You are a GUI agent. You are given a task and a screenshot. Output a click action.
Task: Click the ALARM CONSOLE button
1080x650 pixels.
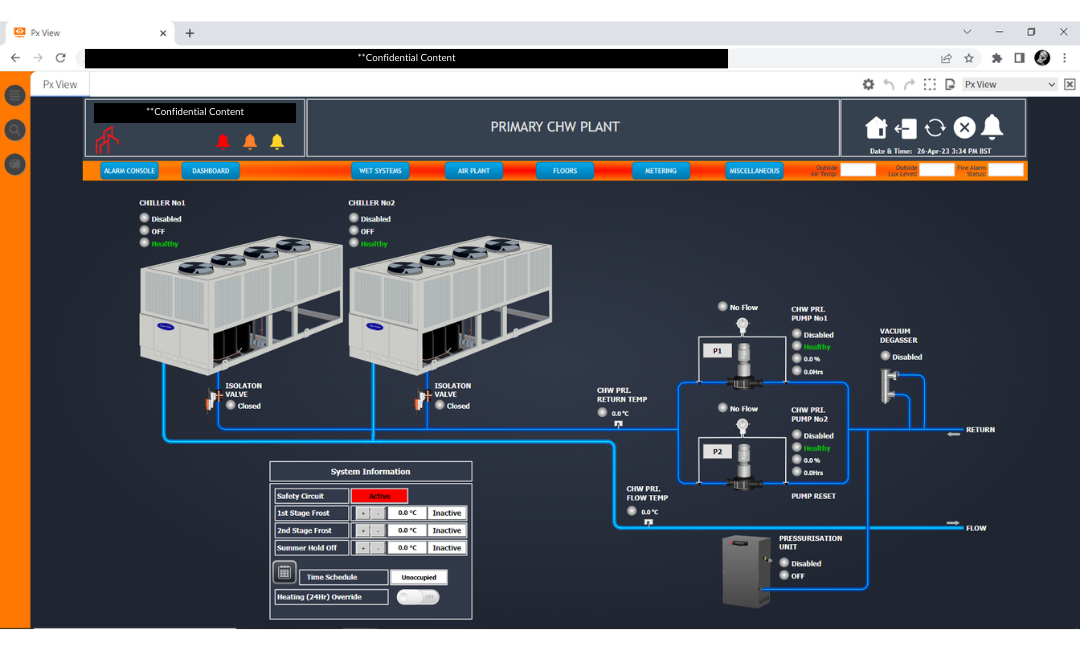pos(129,170)
